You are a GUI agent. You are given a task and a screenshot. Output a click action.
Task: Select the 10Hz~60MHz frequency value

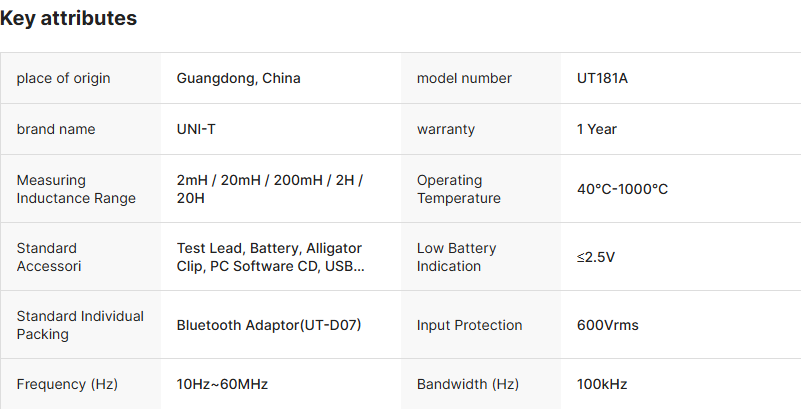222,384
